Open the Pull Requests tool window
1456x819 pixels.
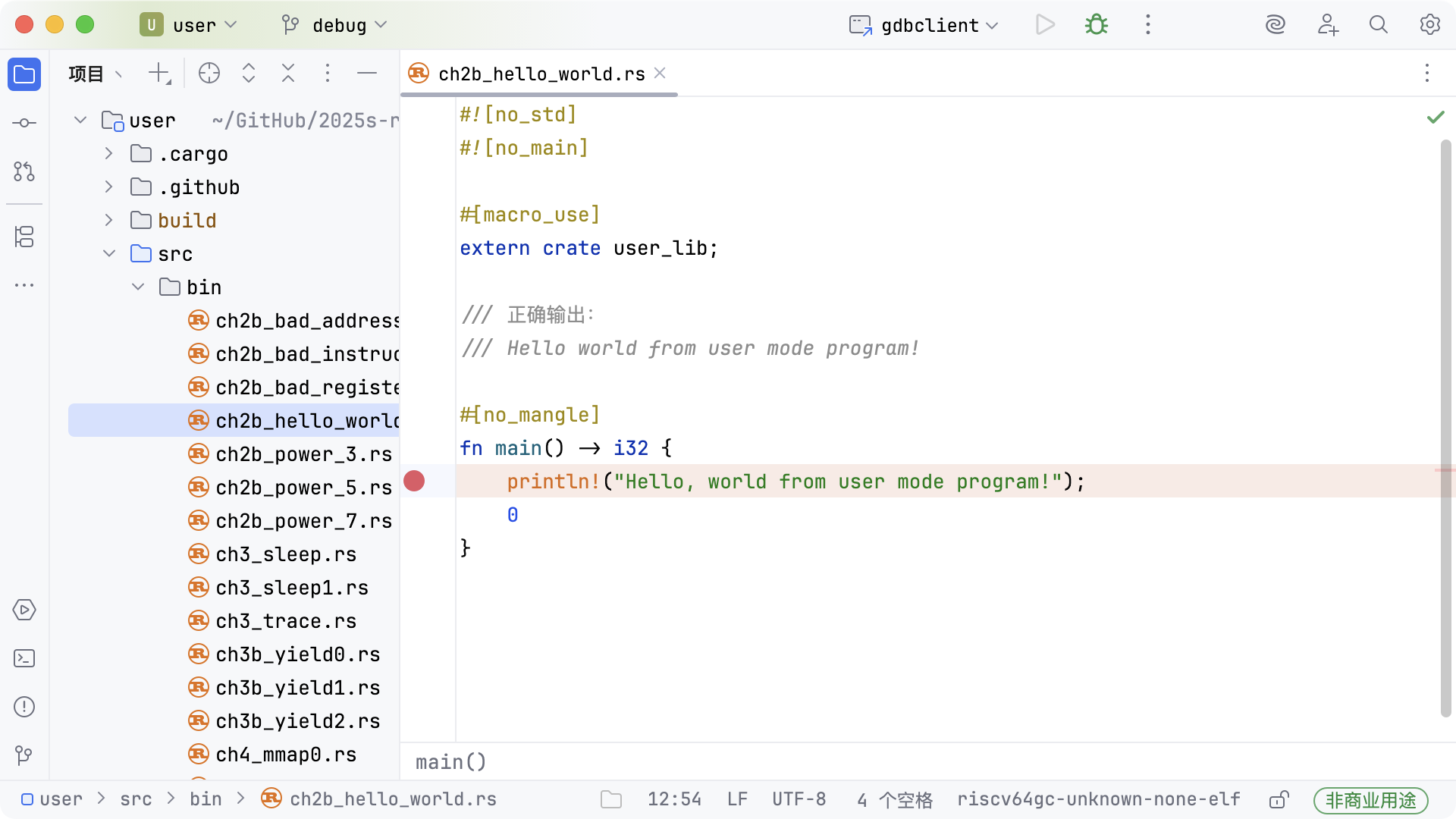[24, 171]
